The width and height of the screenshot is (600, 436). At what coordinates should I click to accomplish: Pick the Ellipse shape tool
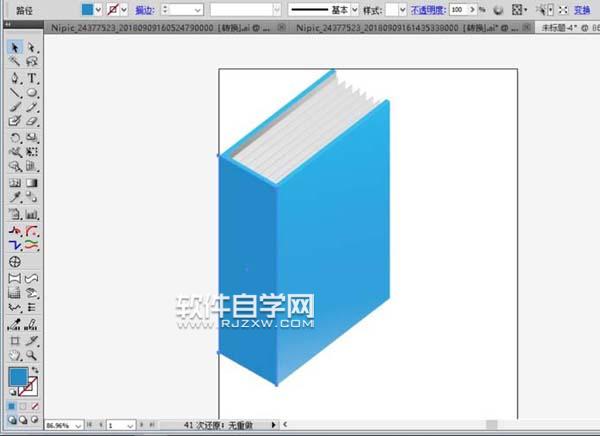pyautogui.click(x=31, y=93)
